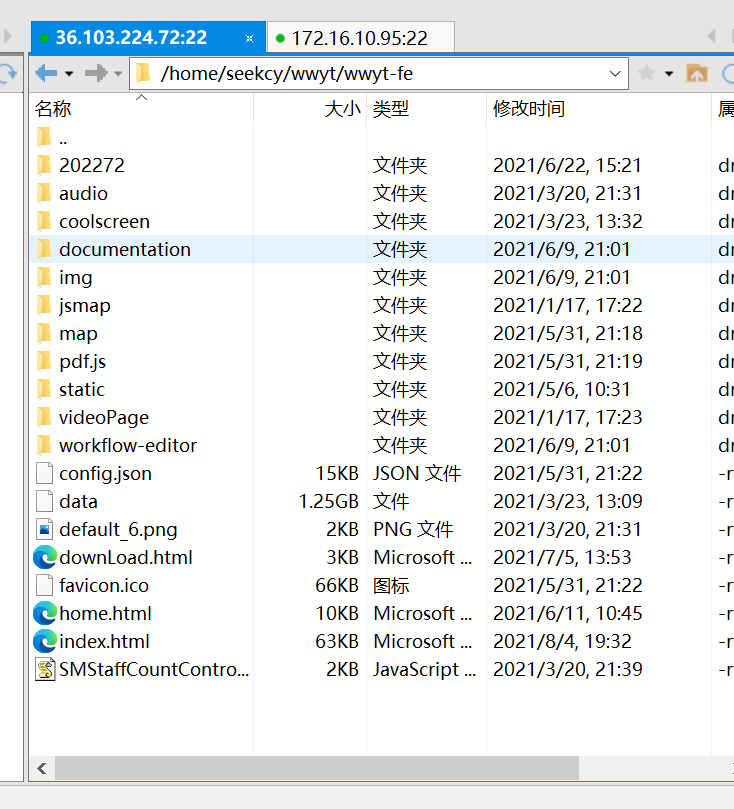Open the bookmark dropdown arrow
Viewport: 734px width, 809px height.
(669, 74)
